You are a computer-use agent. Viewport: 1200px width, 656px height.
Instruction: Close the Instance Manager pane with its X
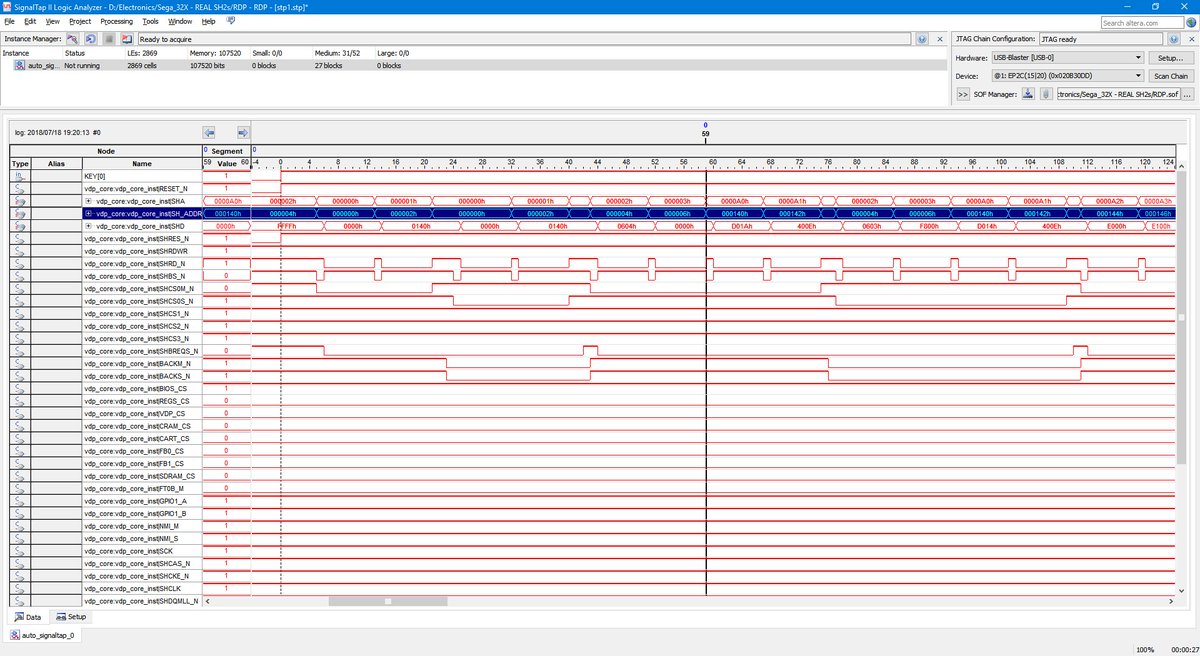tap(938, 39)
